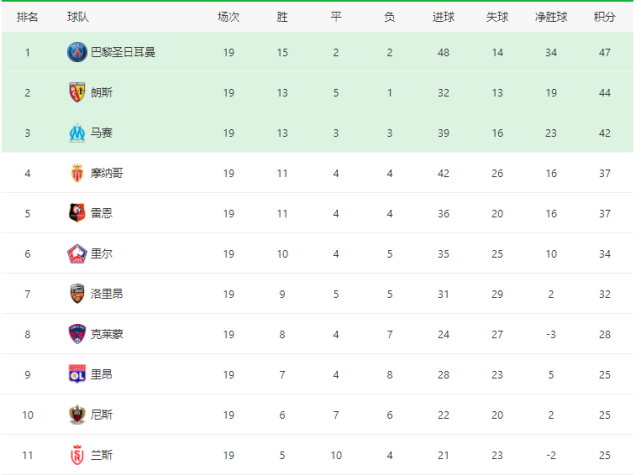
Task: Click the Lorient (洛里昂) team crest
Action: click(77, 294)
